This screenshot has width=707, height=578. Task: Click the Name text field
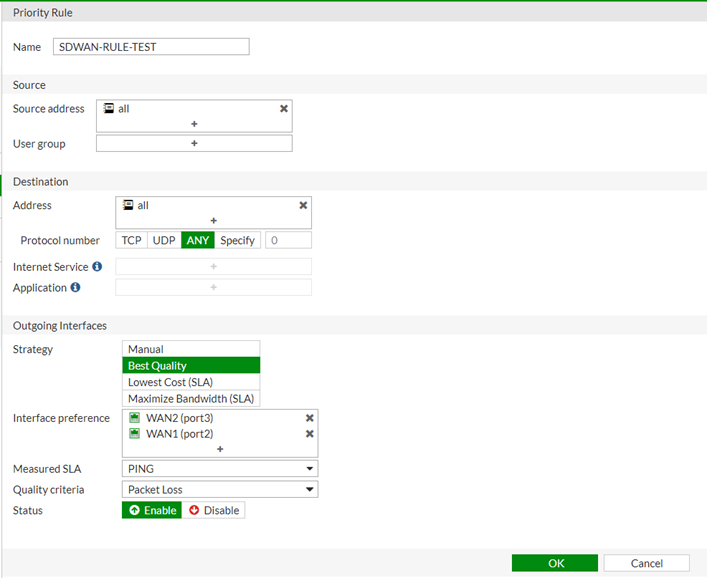click(150, 47)
